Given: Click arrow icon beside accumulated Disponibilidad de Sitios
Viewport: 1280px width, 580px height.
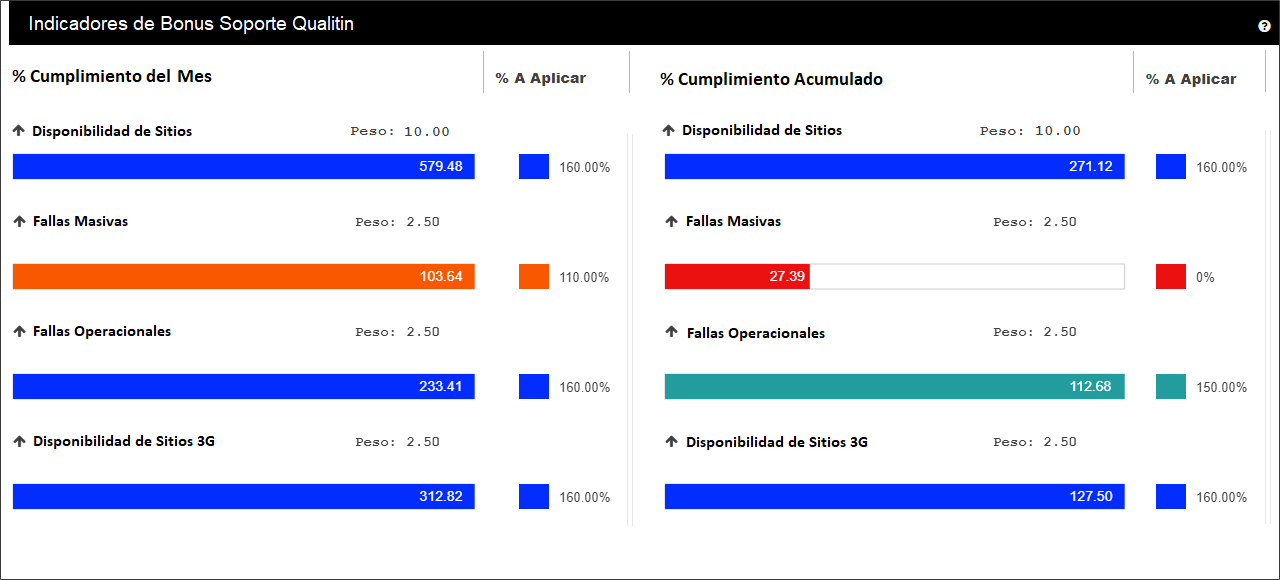Looking at the screenshot, I should [669, 131].
